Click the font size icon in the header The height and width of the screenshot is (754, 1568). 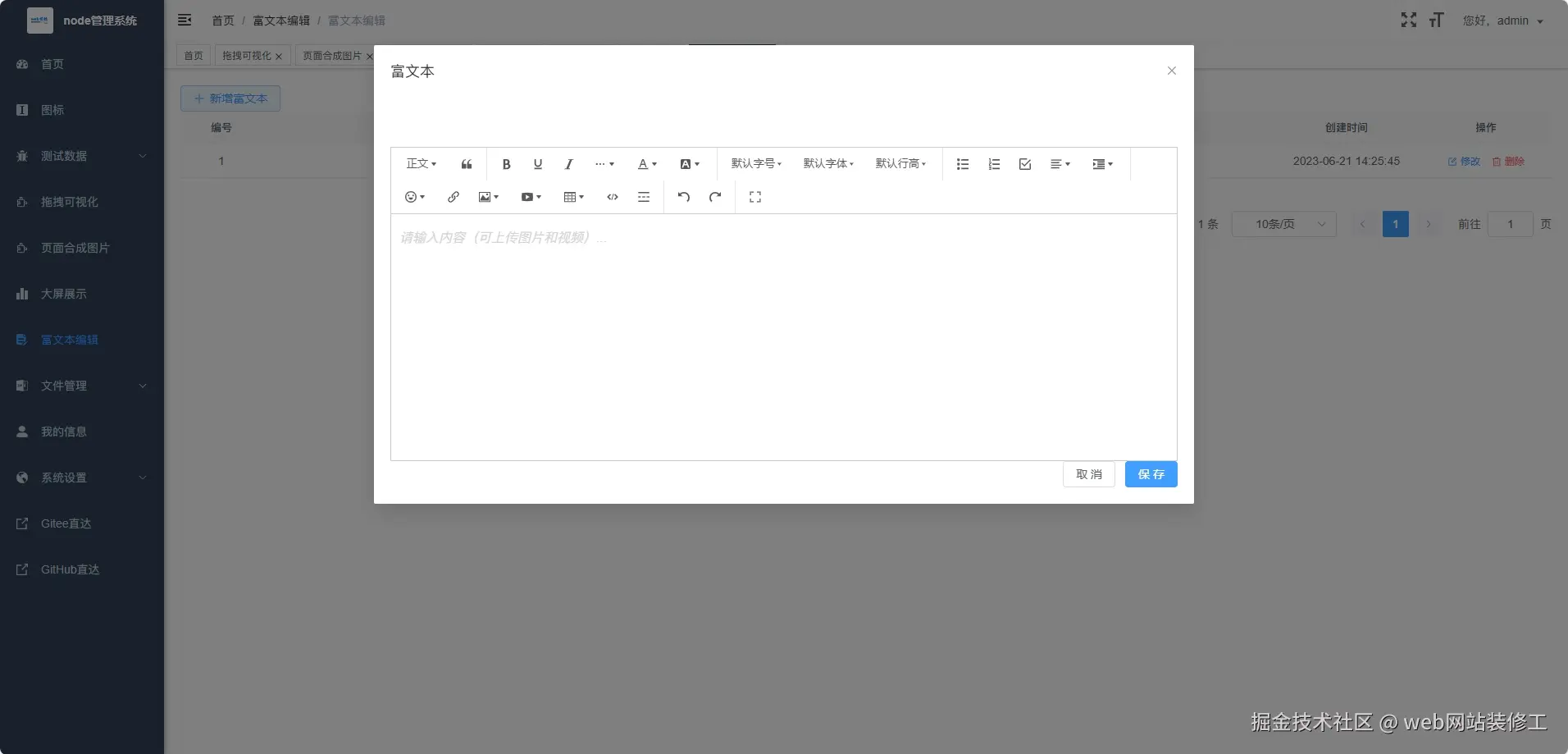click(1436, 20)
